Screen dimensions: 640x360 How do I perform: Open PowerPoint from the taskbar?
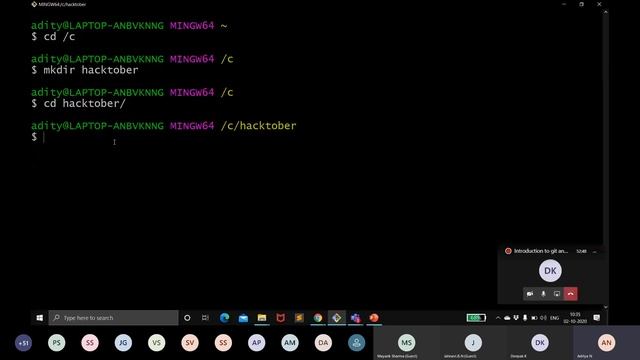374,318
